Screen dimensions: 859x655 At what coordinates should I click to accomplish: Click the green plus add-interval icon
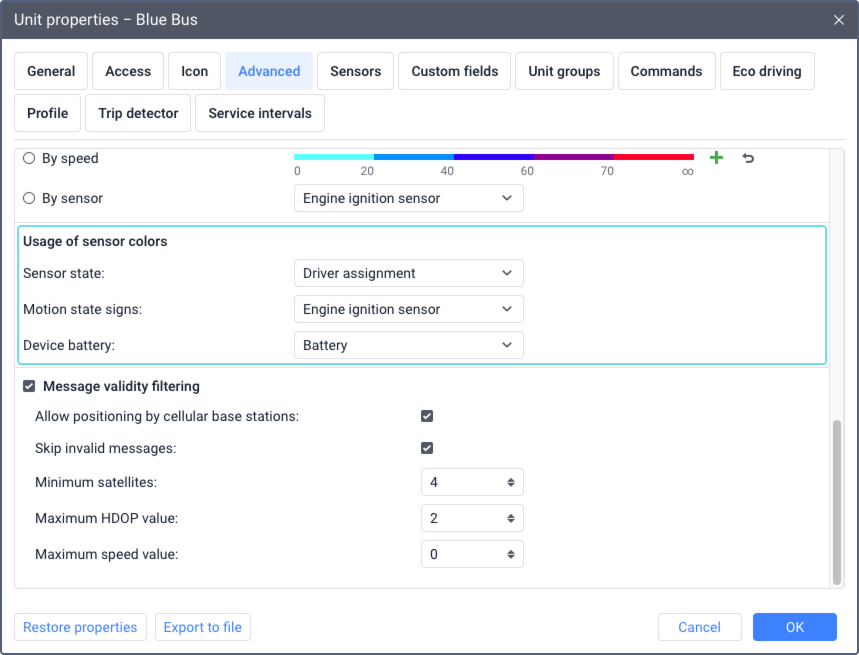(x=716, y=158)
